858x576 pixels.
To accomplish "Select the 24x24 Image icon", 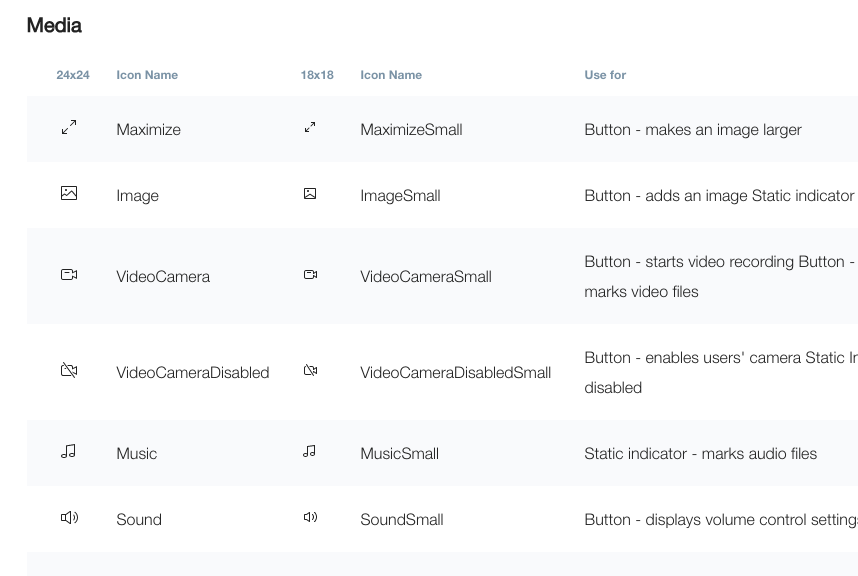I will [x=69, y=194].
